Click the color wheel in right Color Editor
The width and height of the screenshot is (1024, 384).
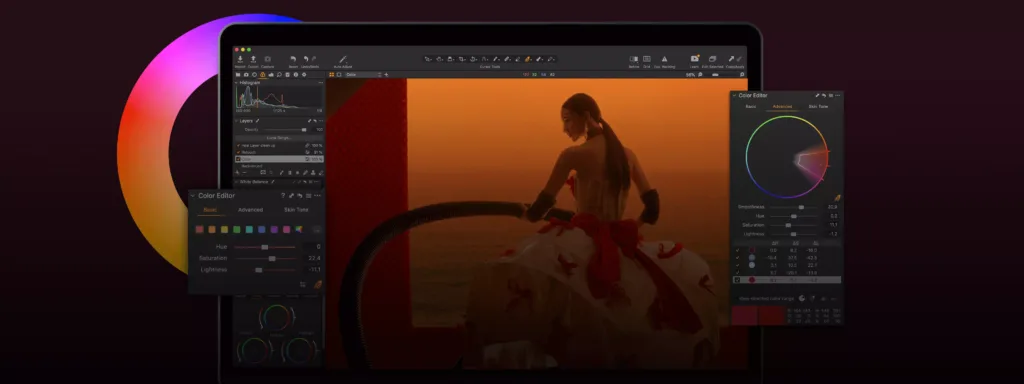tap(787, 157)
